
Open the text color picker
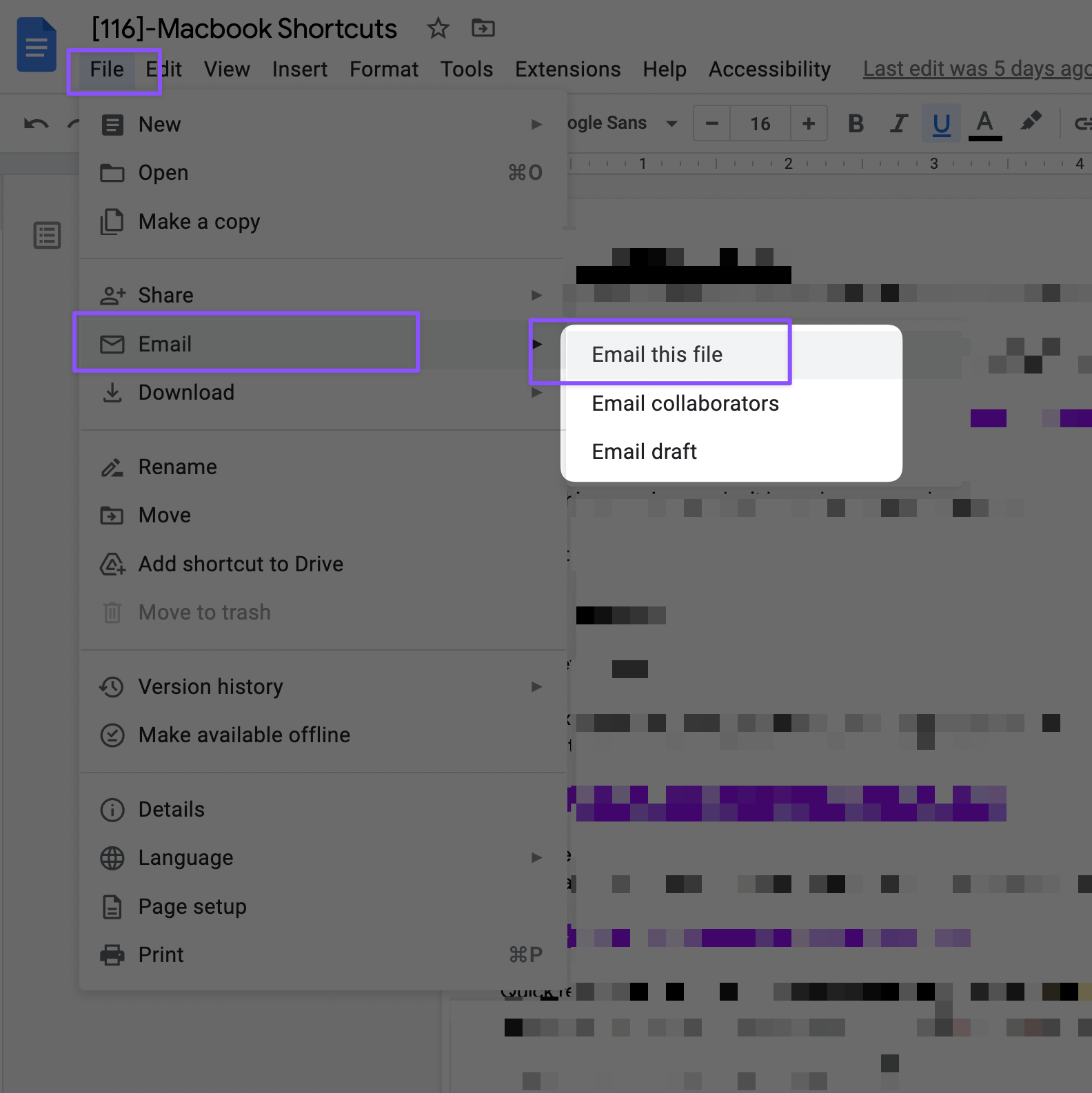point(985,124)
